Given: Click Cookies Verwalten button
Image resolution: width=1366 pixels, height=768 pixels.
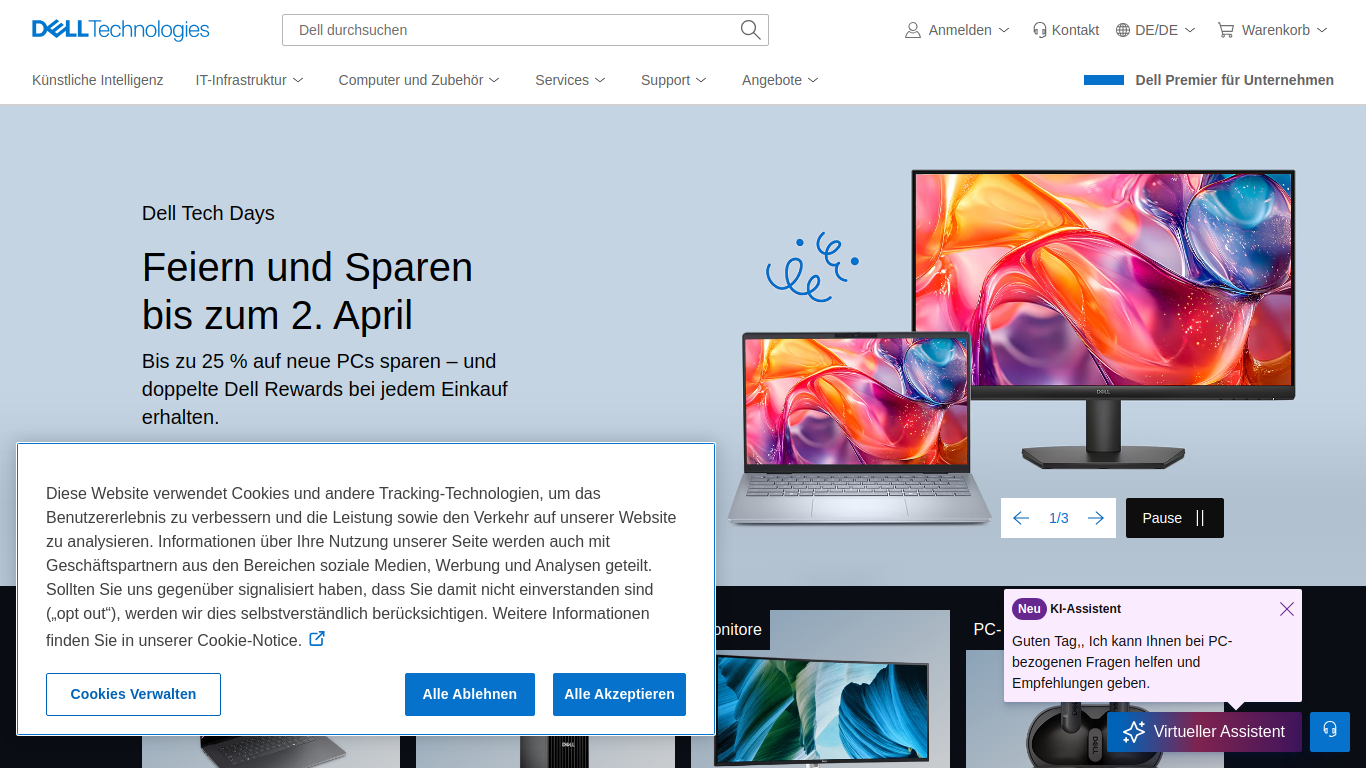Looking at the screenshot, I should (133, 694).
